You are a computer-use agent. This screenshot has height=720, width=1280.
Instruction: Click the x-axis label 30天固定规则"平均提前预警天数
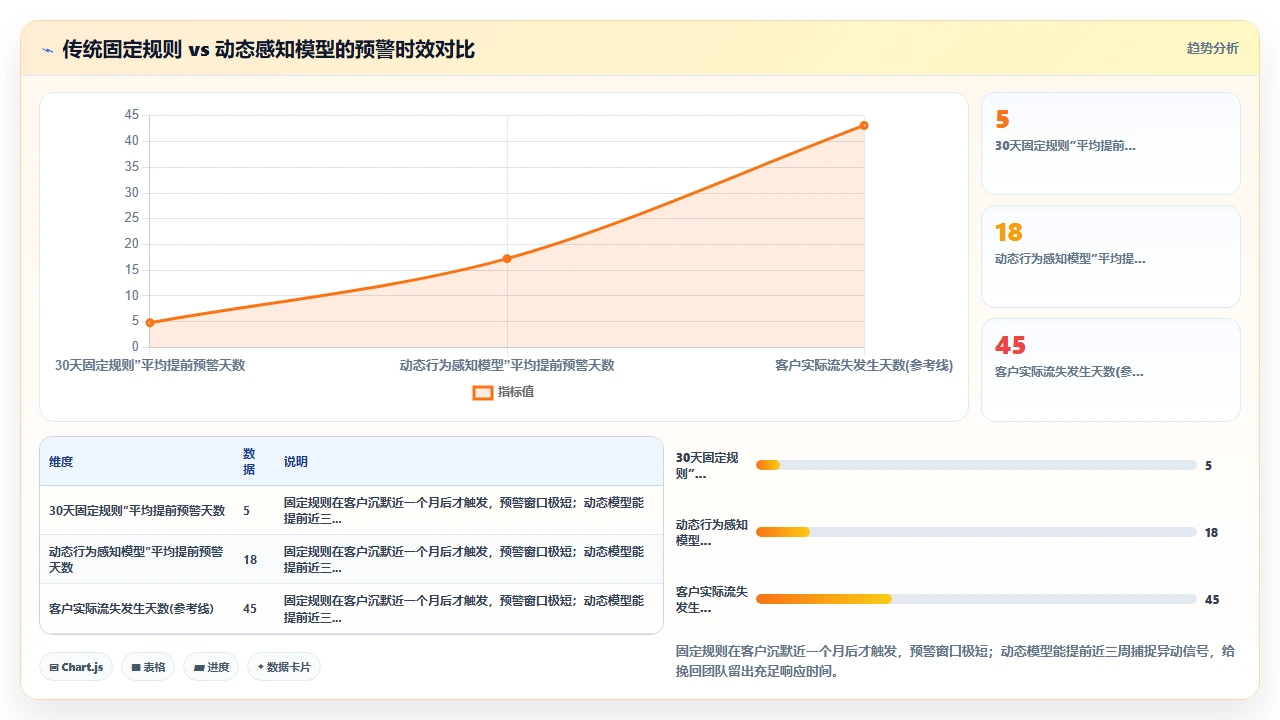click(x=150, y=365)
